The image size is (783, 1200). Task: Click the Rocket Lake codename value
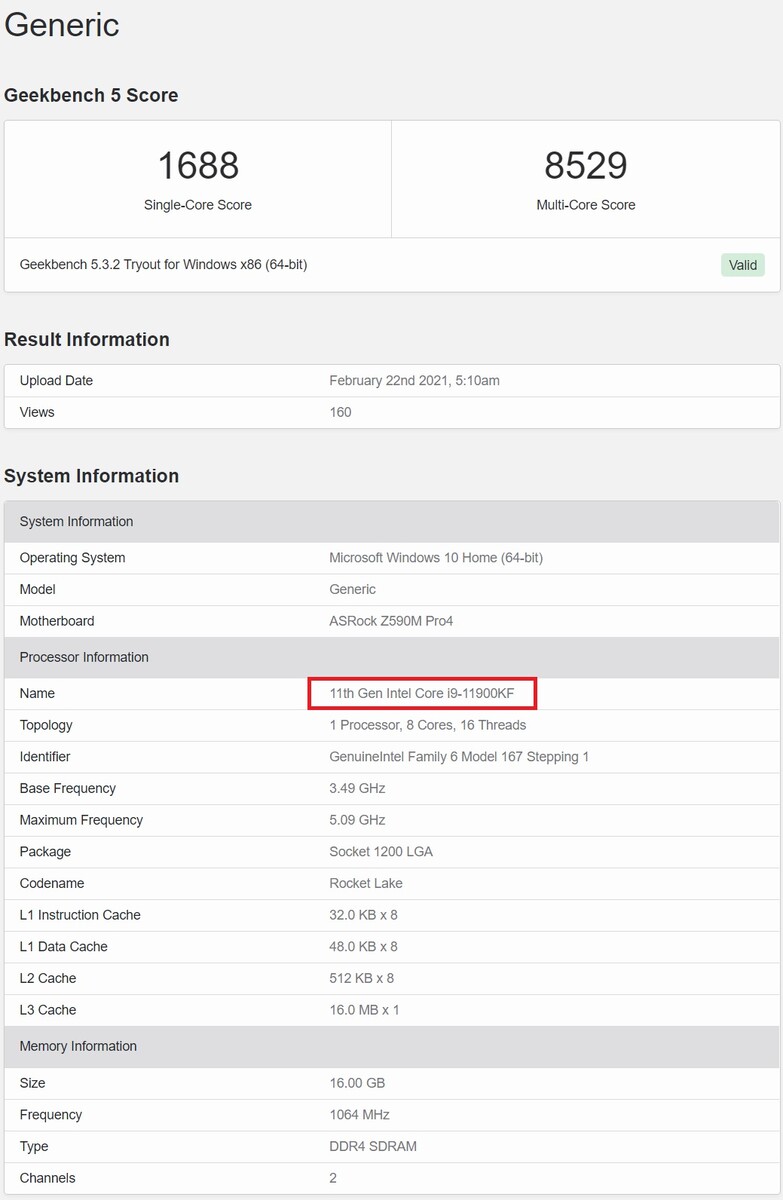point(366,883)
